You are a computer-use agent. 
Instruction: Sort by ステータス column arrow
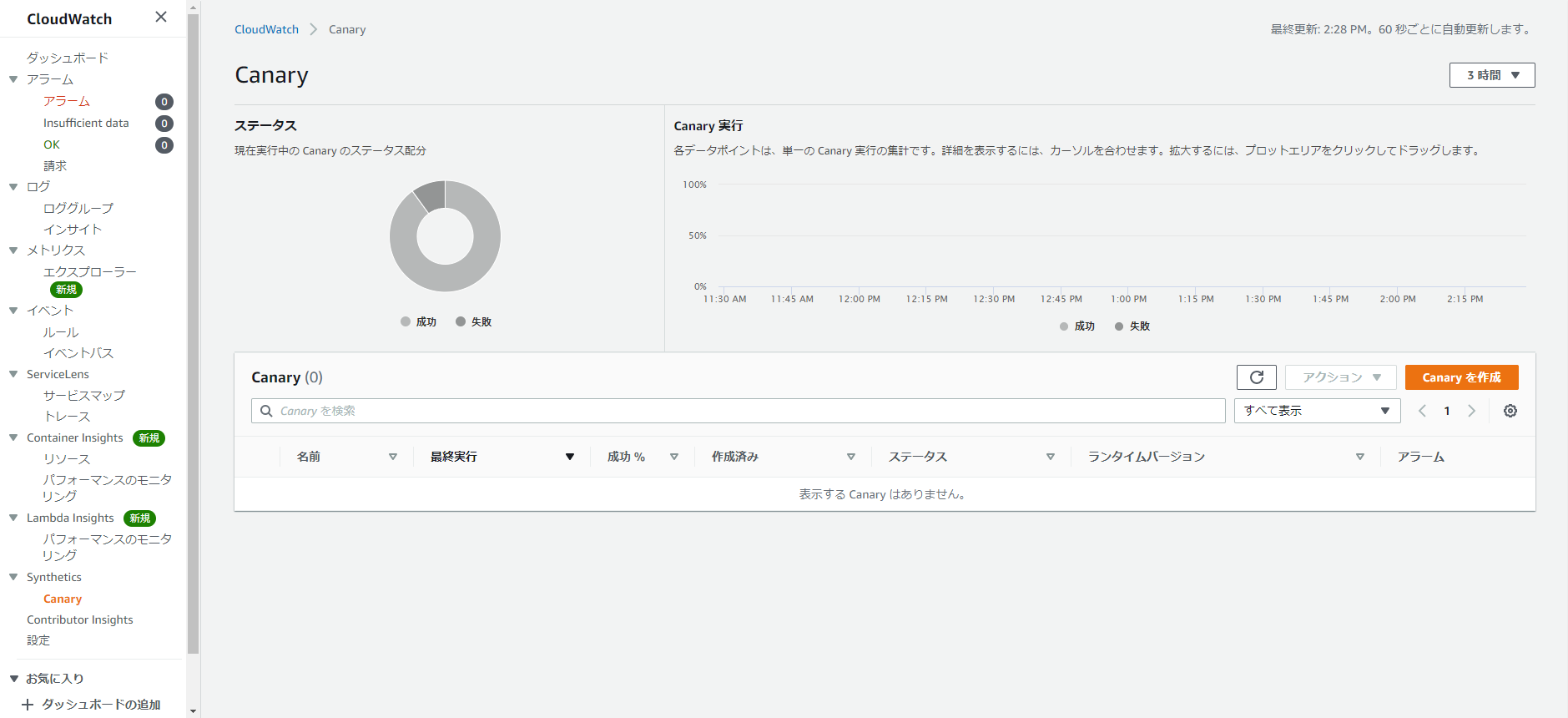[x=1051, y=457]
